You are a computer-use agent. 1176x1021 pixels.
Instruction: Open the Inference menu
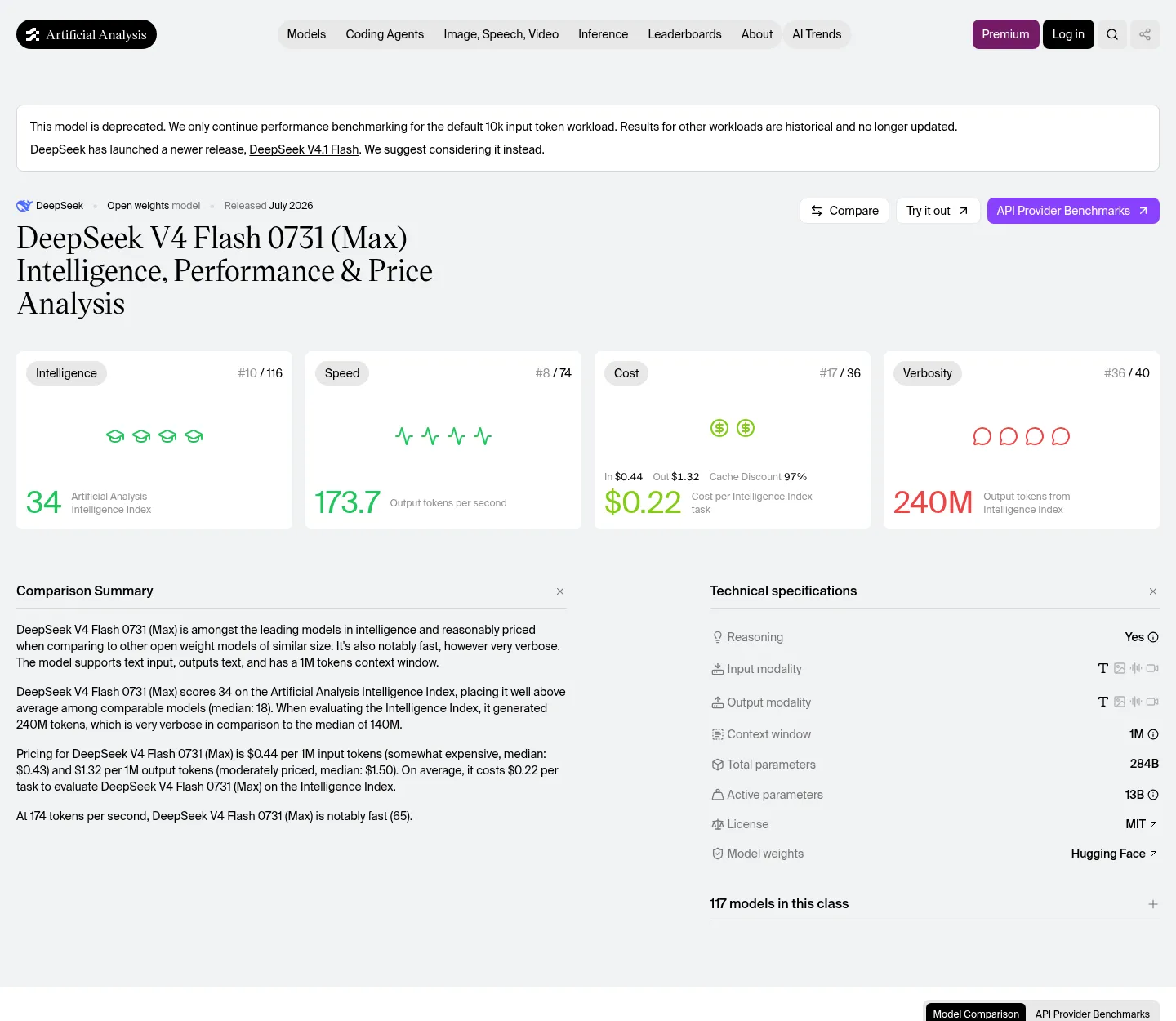pyautogui.click(x=604, y=34)
